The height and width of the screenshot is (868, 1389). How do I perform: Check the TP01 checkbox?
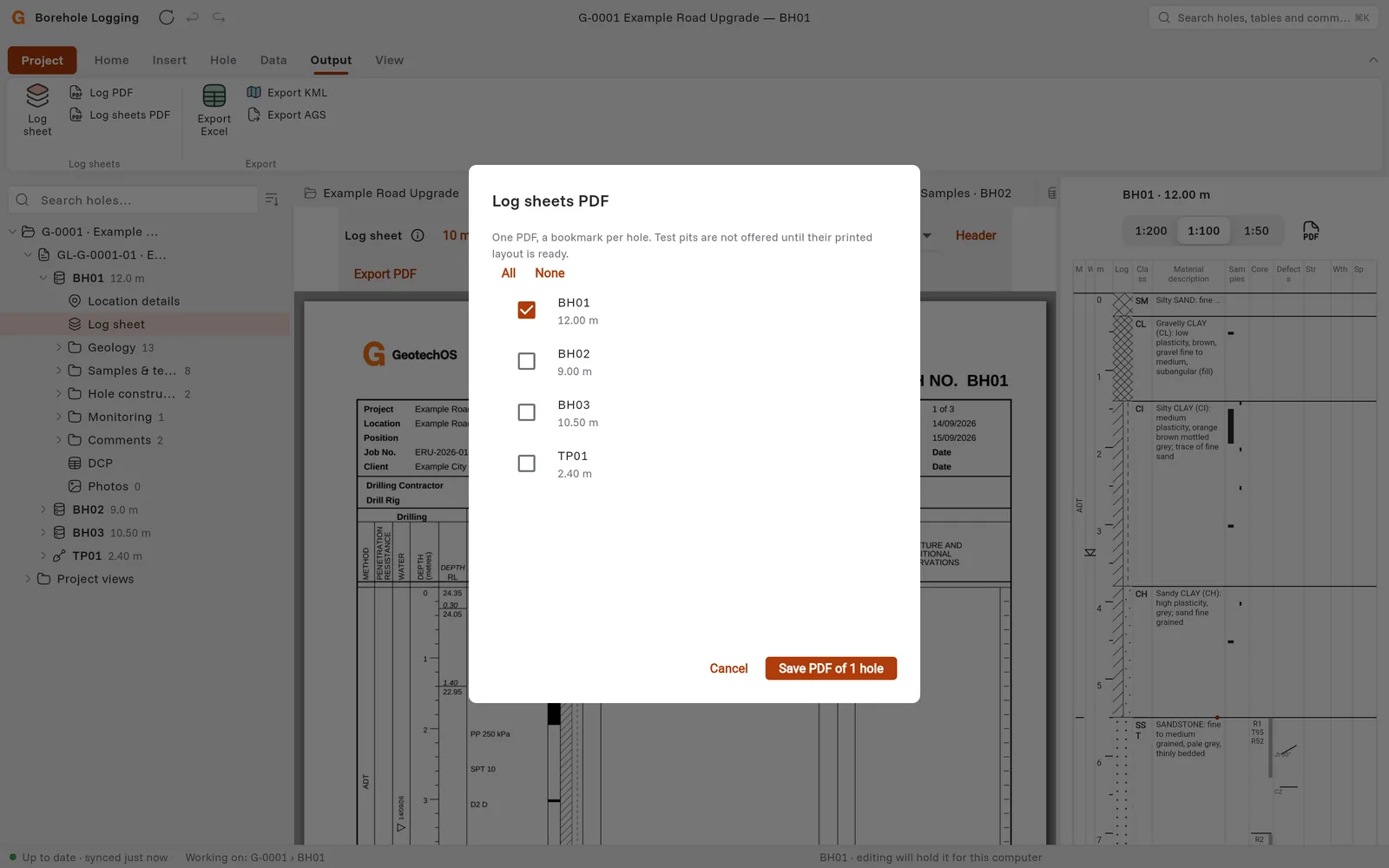tap(526, 464)
